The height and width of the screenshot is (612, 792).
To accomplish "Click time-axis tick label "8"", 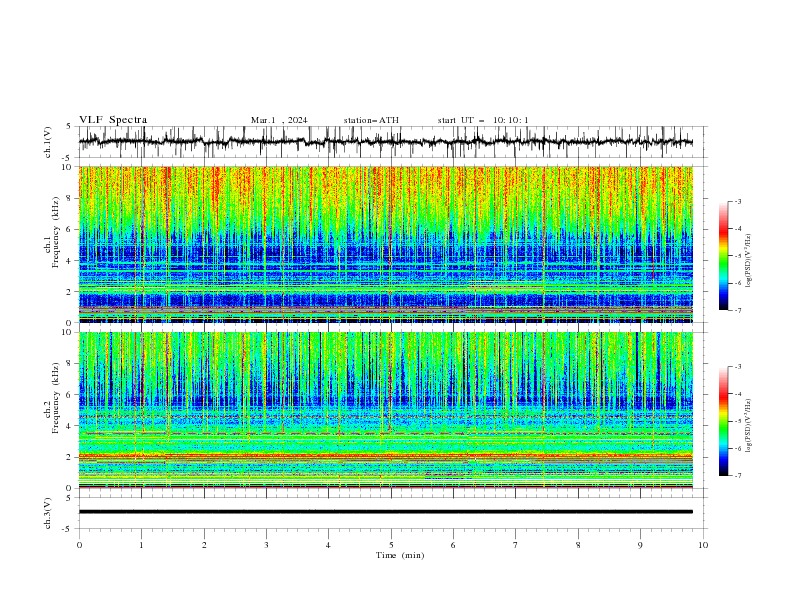I will [x=578, y=545].
